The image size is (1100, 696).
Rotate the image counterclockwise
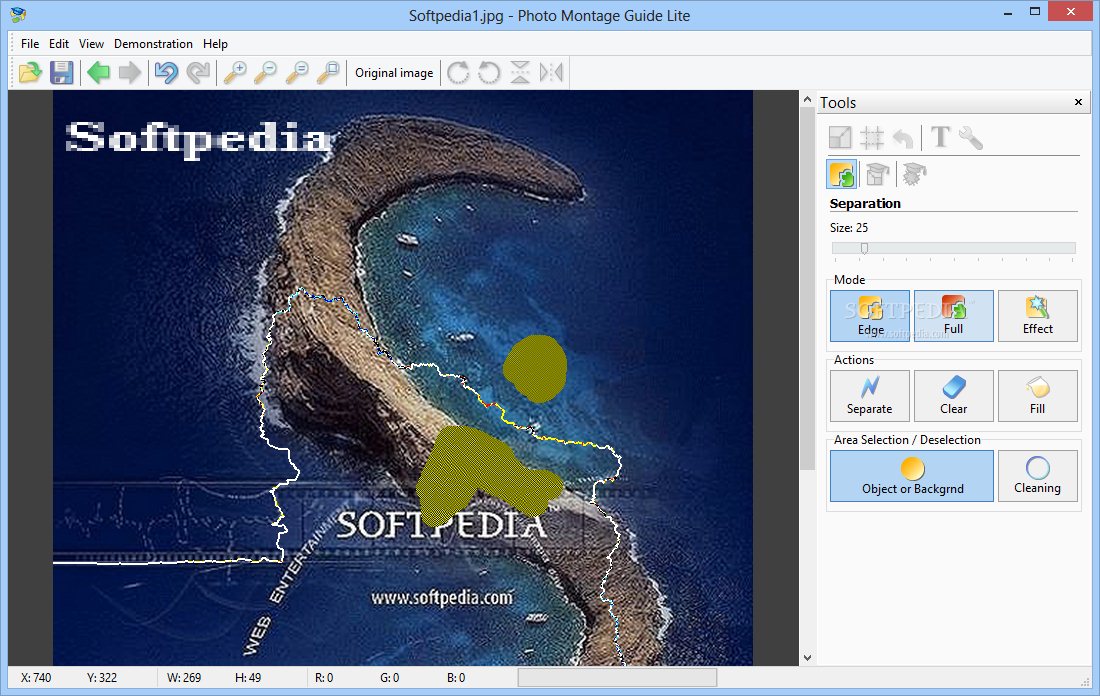pyautogui.click(x=489, y=72)
